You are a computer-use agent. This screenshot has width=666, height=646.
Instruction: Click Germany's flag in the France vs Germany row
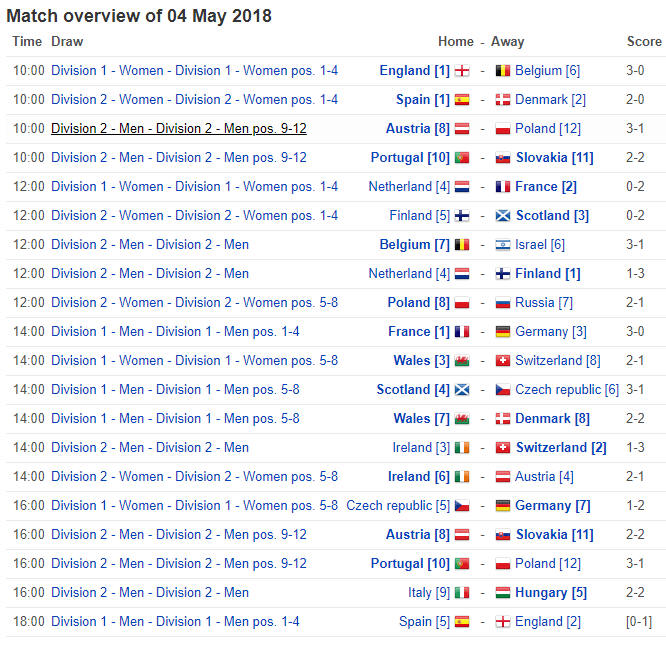pos(503,332)
